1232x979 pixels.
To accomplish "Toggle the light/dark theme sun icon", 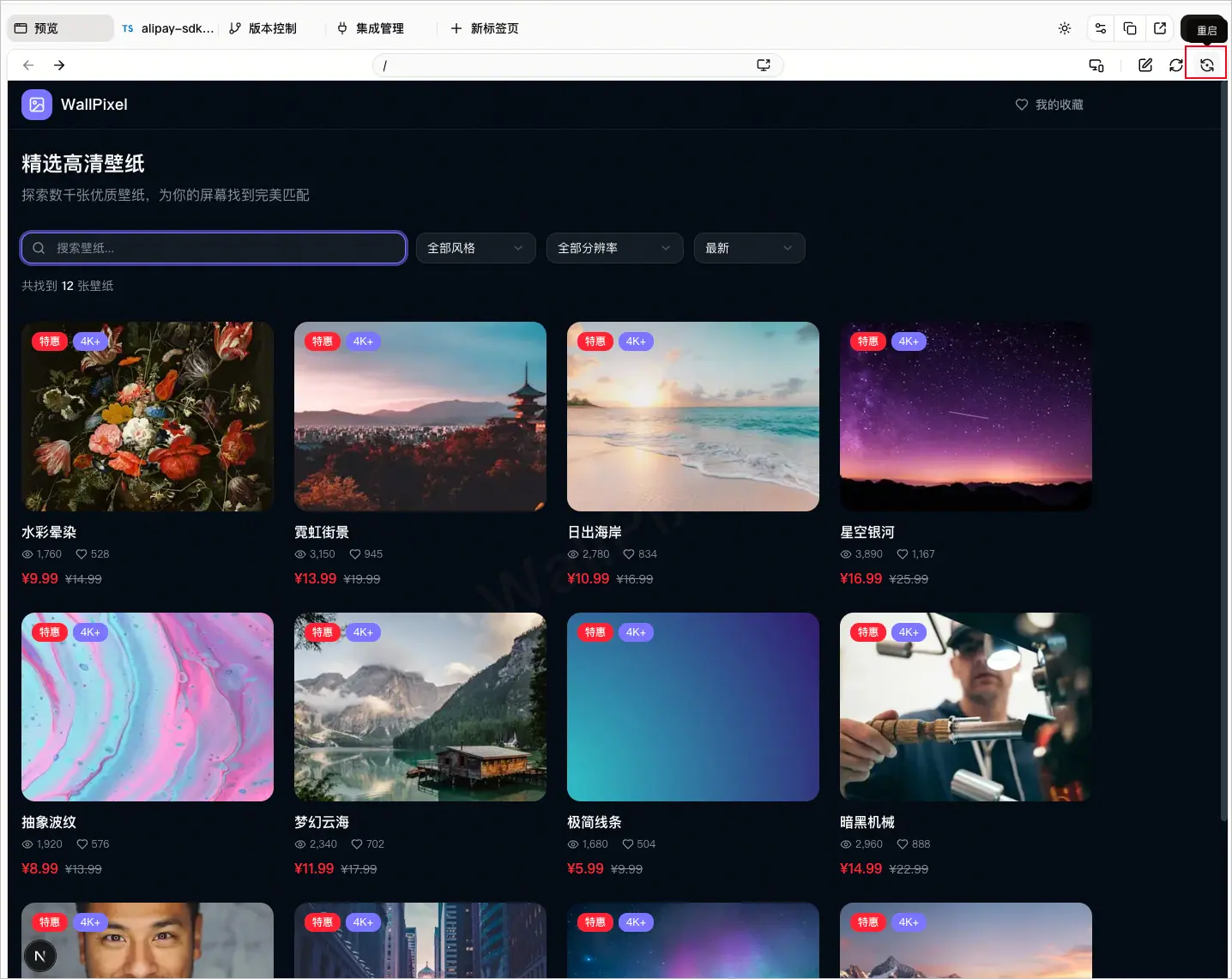I will pos(1065,28).
